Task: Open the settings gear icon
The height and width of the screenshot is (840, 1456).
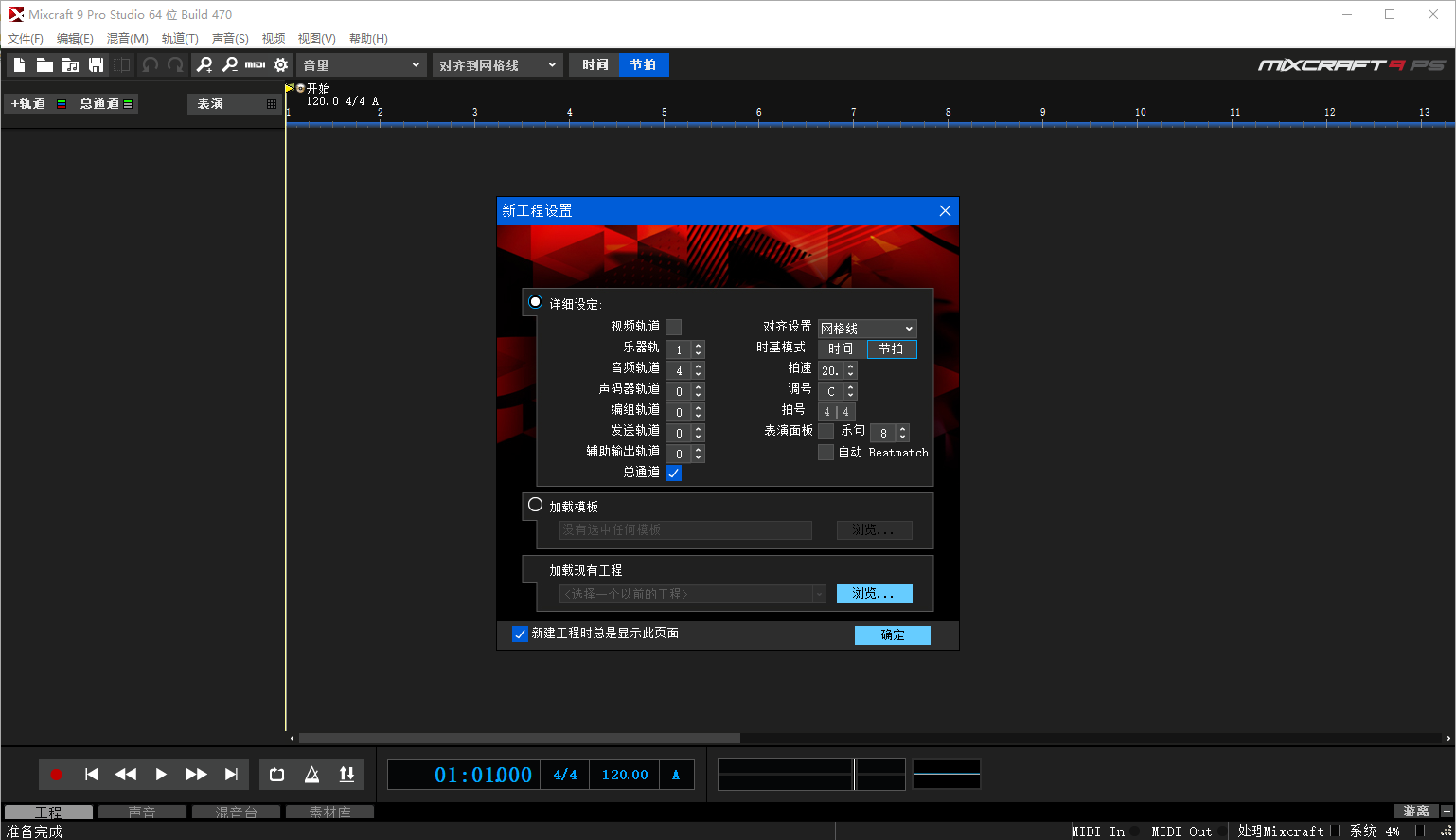Action: (280, 64)
